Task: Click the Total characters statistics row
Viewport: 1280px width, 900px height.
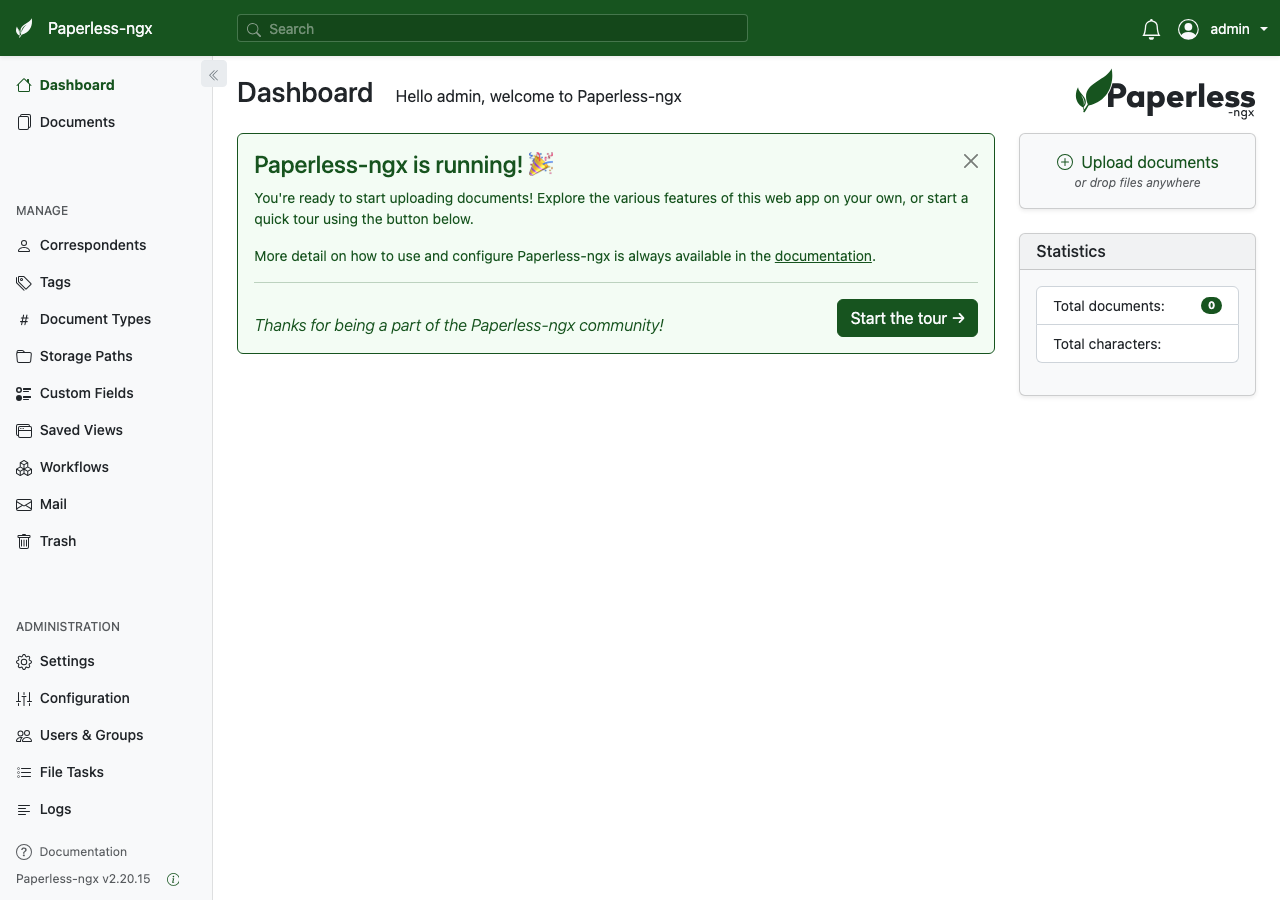Action: click(1137, 344)
